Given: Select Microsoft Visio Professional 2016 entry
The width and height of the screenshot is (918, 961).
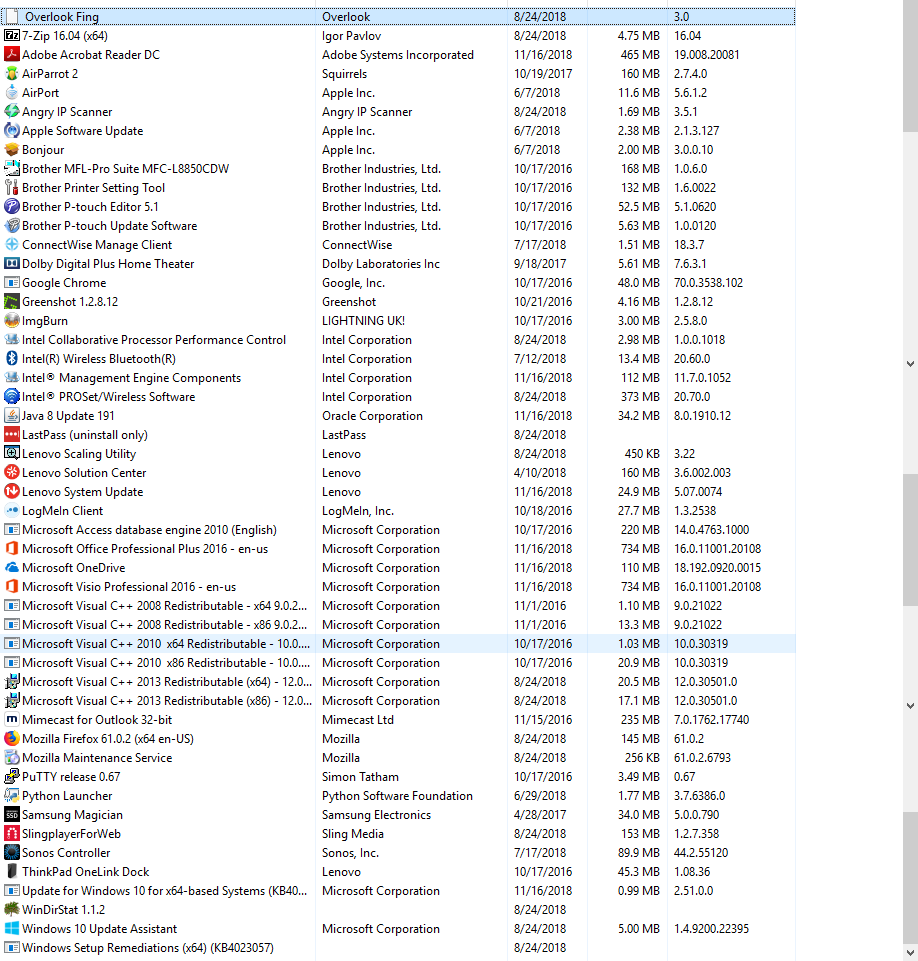Looking at the screenshot, I should click(129, 587).
